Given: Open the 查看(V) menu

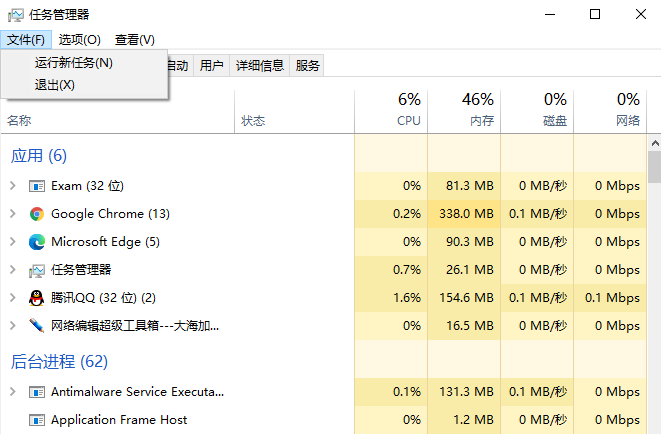Looking at the screenshot, I should (135, 40).
